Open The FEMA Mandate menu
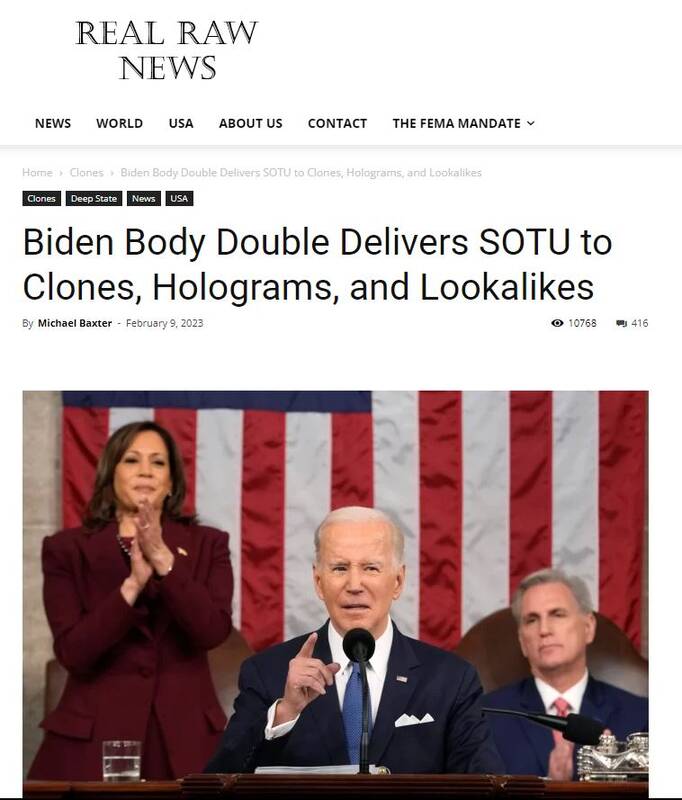Viewport: 682px width, 800px height. [457, 123]
